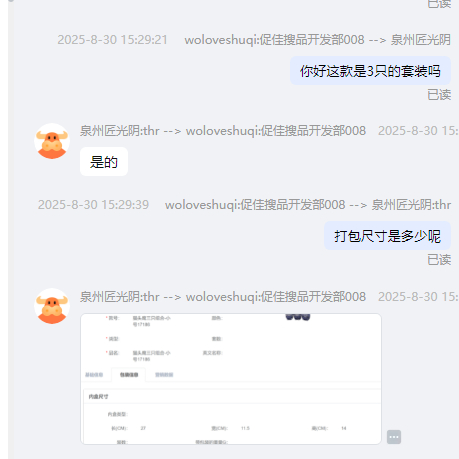459x459 pixels.
Task: Click the dark product photo in the screenshot
Action: click(298, 317)
